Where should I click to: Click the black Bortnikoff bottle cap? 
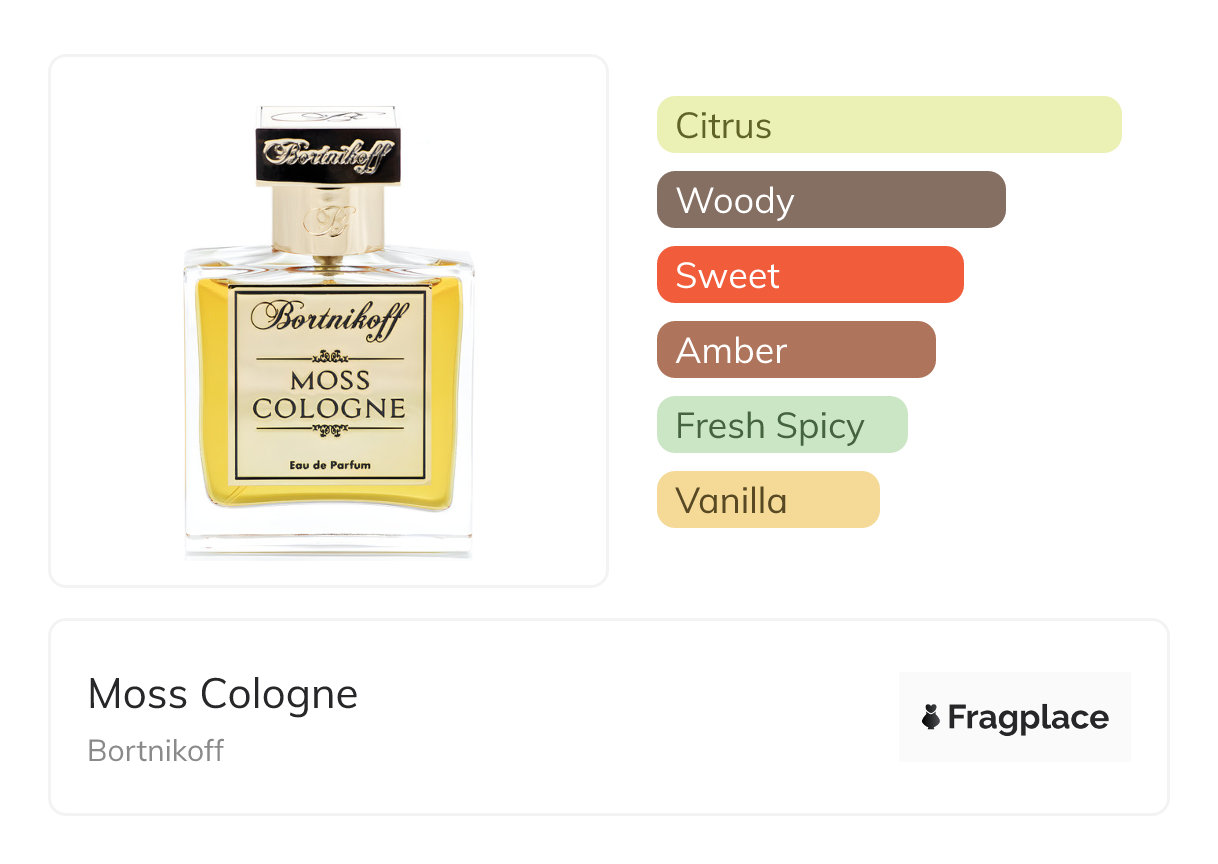coord(328,155)
